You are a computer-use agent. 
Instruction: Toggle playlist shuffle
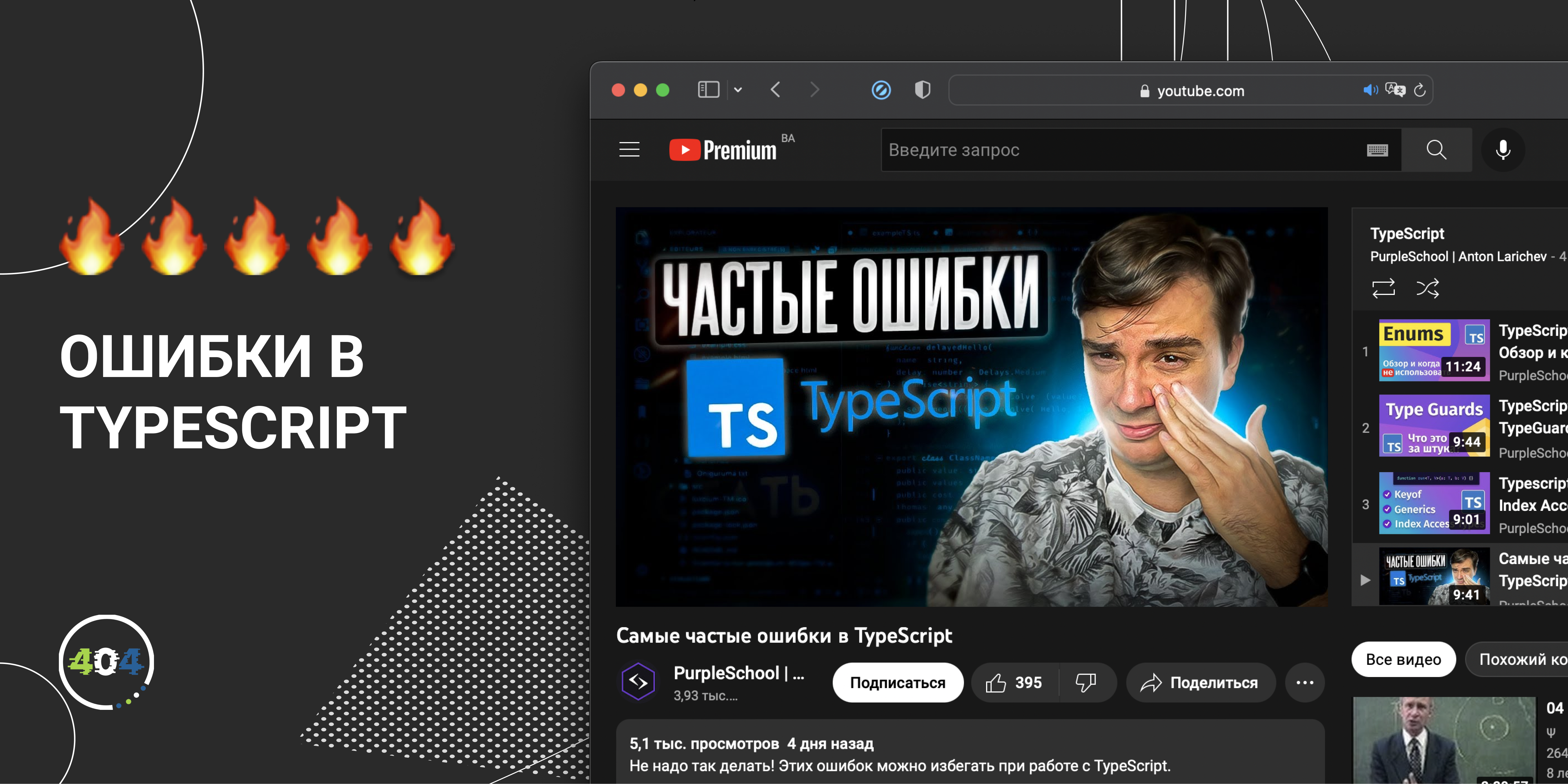point(1427,288)
